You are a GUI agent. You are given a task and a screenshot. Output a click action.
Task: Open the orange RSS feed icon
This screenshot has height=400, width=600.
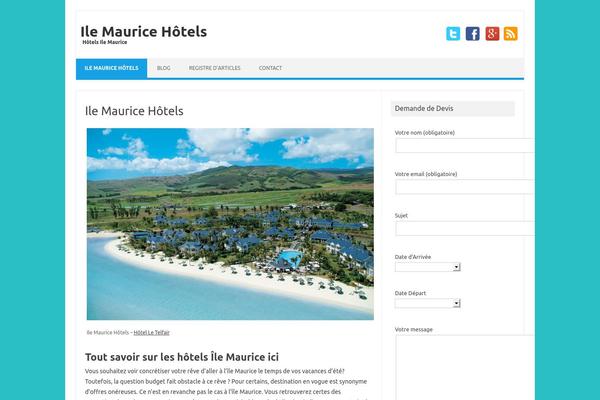(x=511, y=34)
